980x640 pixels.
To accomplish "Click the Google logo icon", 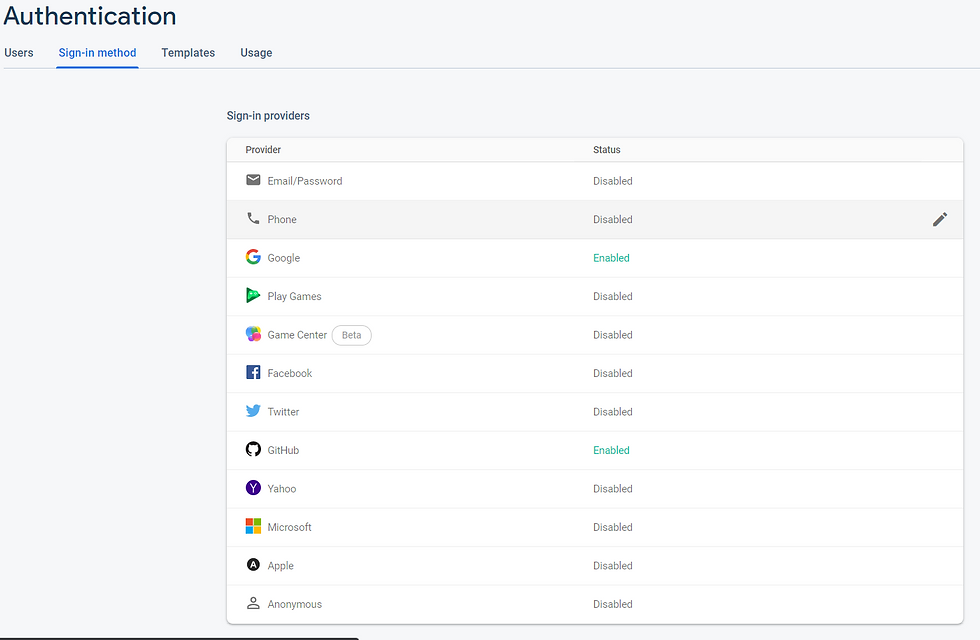I will (253, 257).
